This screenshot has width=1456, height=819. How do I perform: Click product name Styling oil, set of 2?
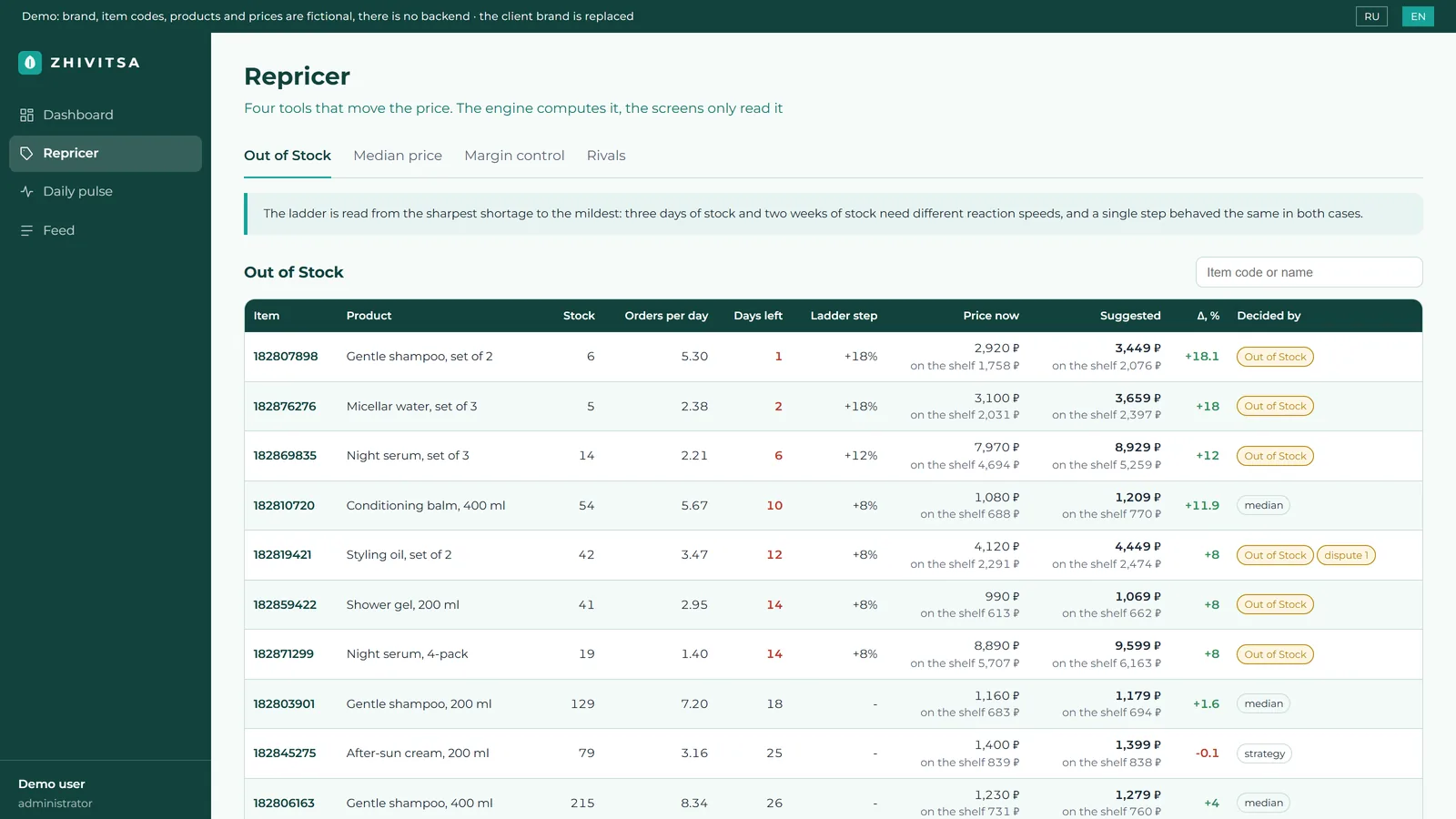399,555
